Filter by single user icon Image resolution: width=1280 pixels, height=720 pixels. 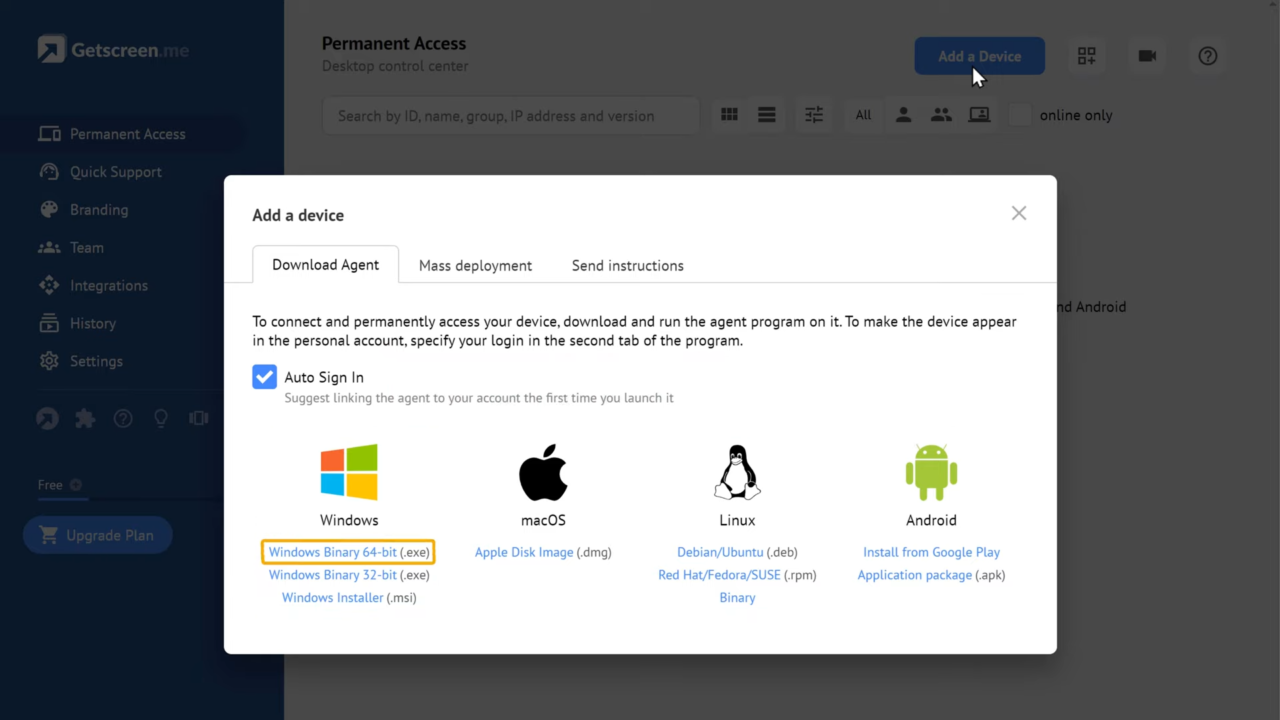point(903,115)
